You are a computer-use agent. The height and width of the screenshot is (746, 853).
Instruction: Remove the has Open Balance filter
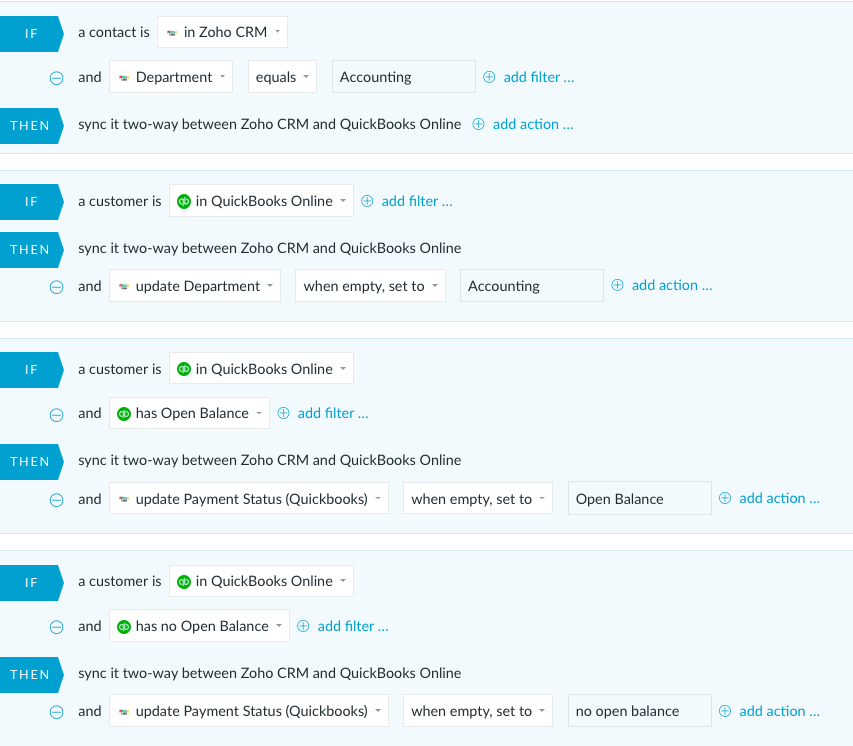(x=57, y=415)
